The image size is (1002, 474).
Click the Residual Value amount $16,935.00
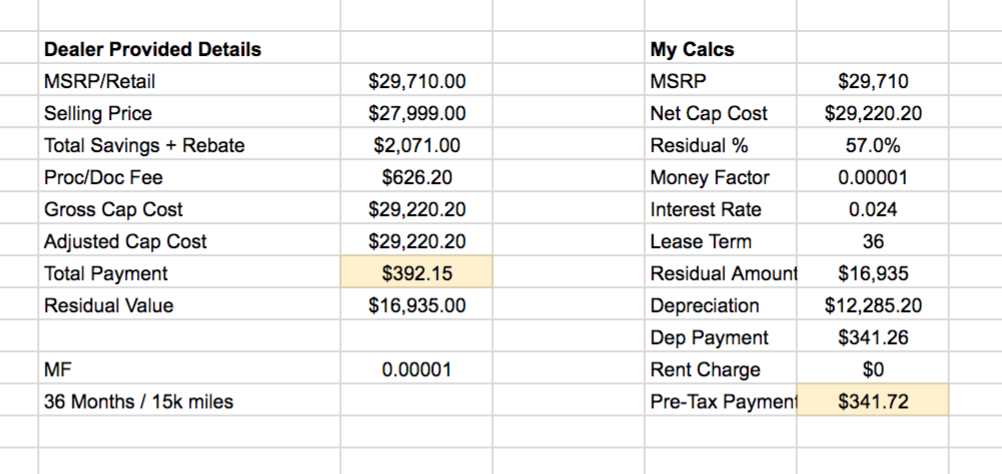pyautogui.click(x=417, y=305)
